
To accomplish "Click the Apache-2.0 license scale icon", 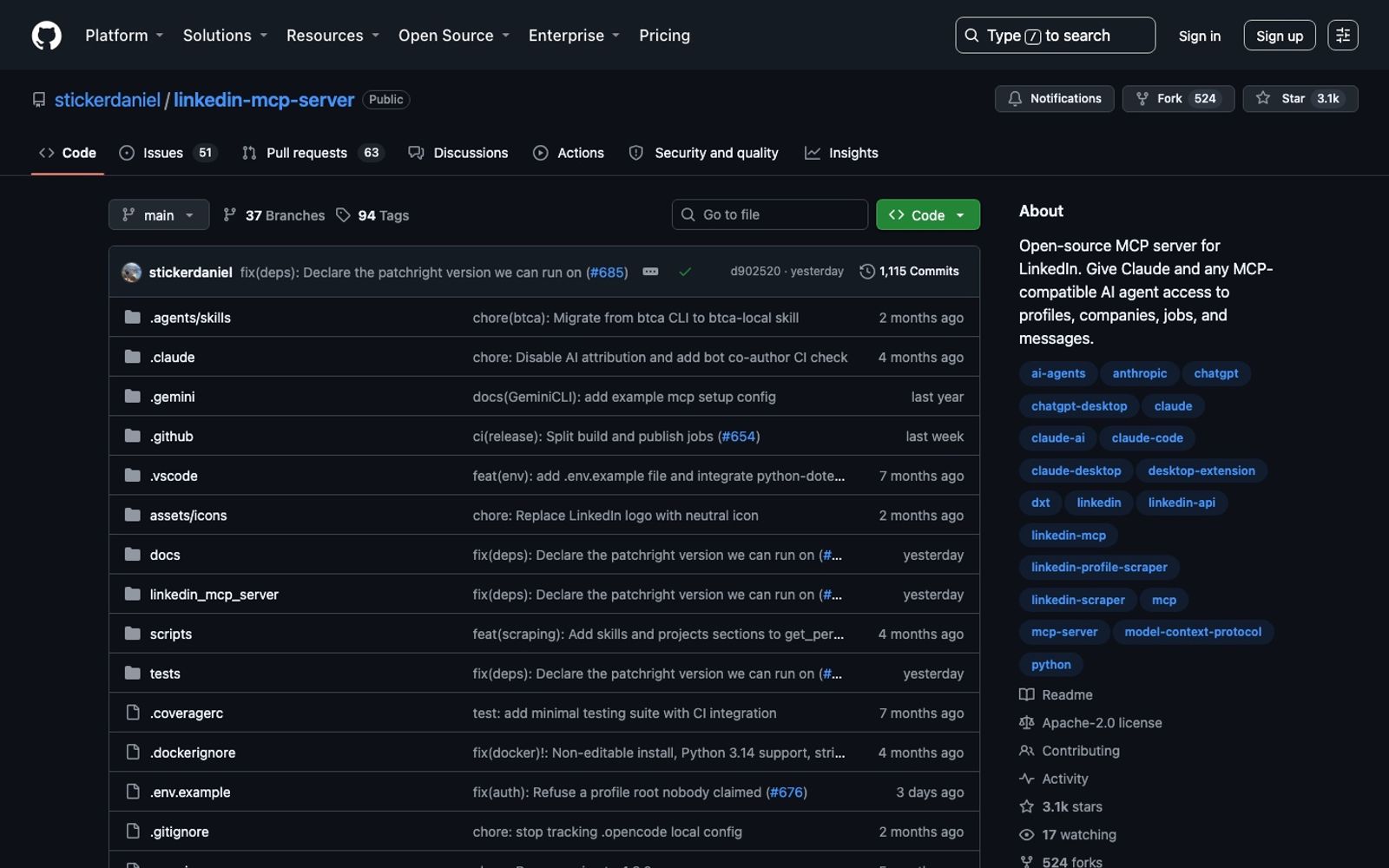I will click(1027, 722).
